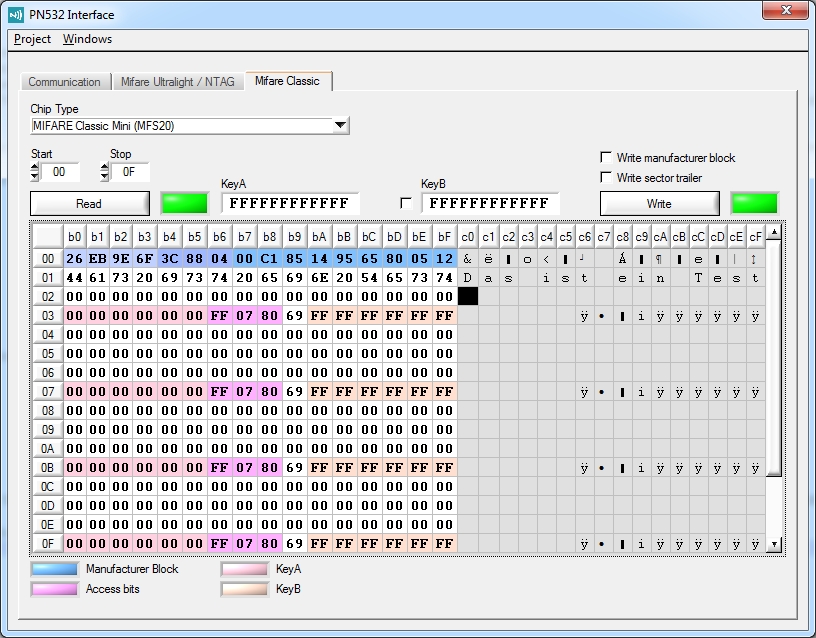Open the Windows menu
This screenshot has height=638, width=816.
87,39
